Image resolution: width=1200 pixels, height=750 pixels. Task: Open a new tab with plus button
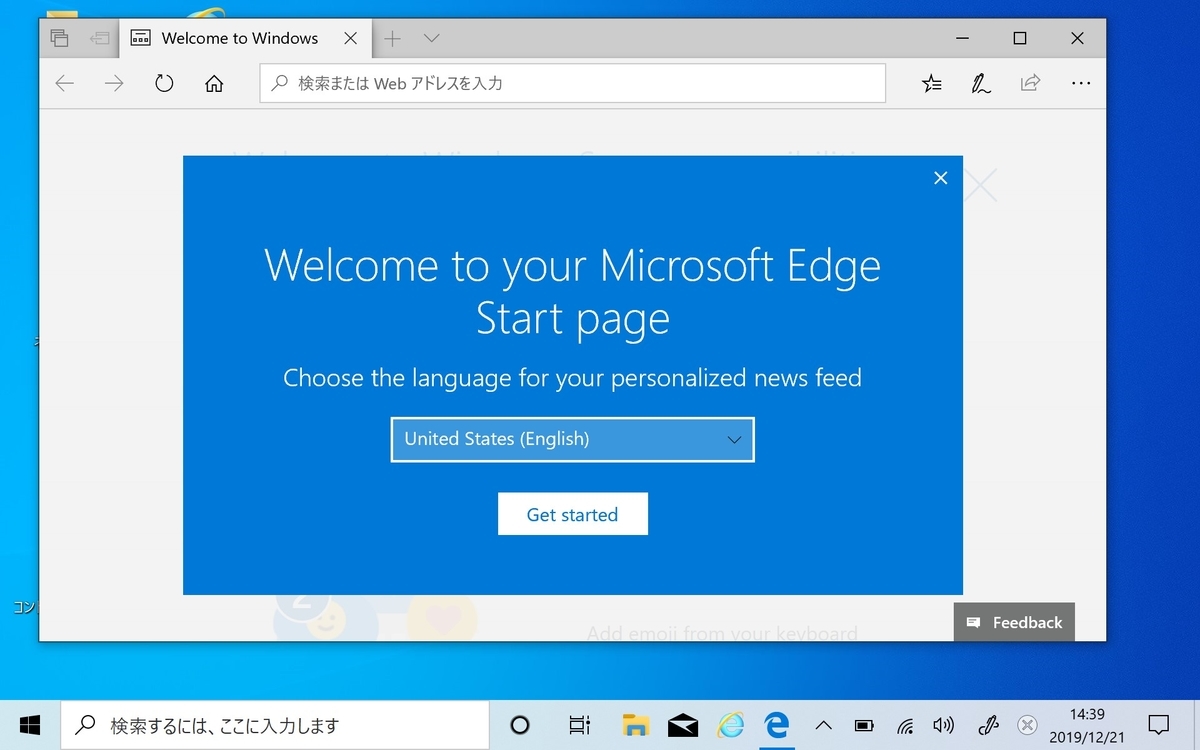pyautogui.click(x=393, y=38)
